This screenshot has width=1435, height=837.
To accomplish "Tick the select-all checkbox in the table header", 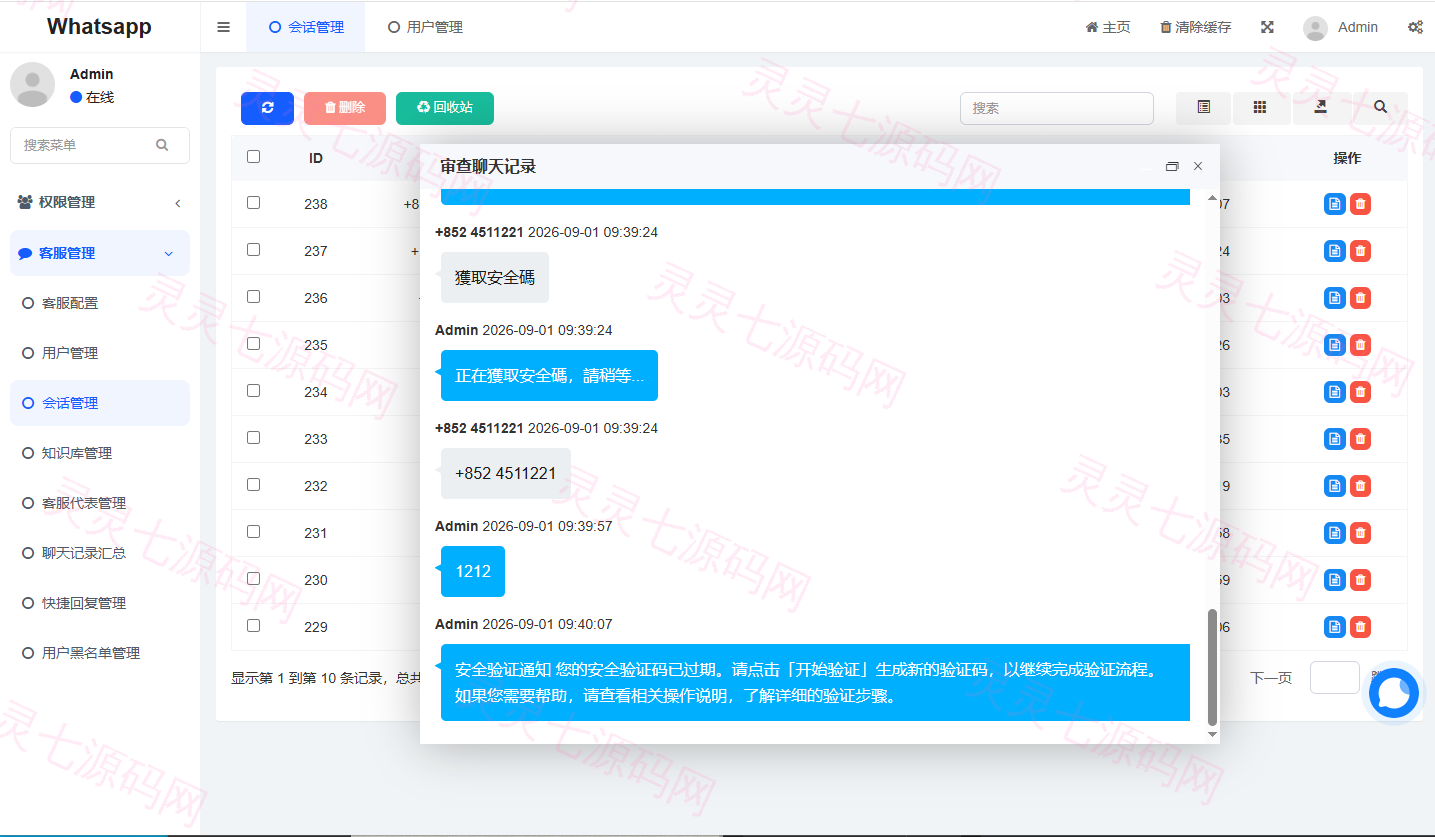I will pos(253,157).
